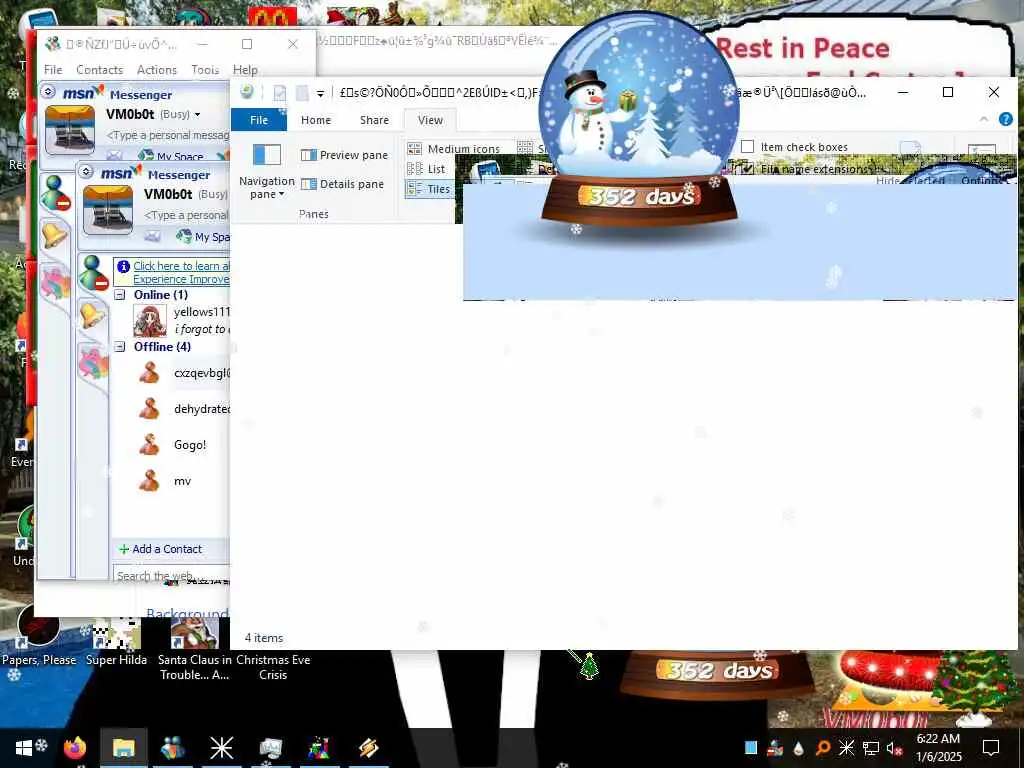The height and width of the screenshot is (768, 1024).
Task: Open Explorer help with the blue question mark
Action: 1006,120
